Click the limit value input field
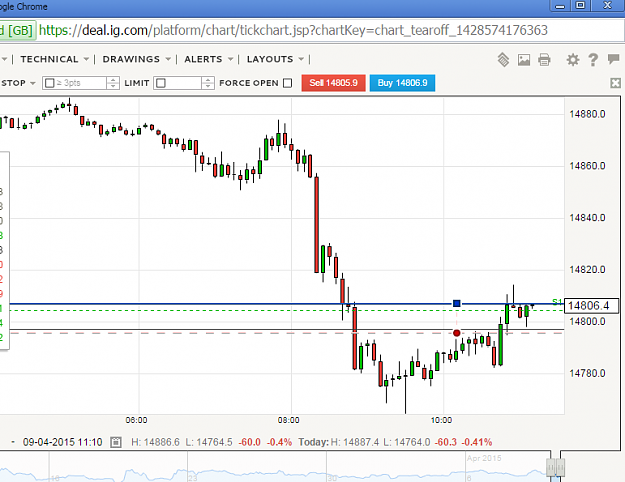This screenshot has width=625, height=482. 184,83
